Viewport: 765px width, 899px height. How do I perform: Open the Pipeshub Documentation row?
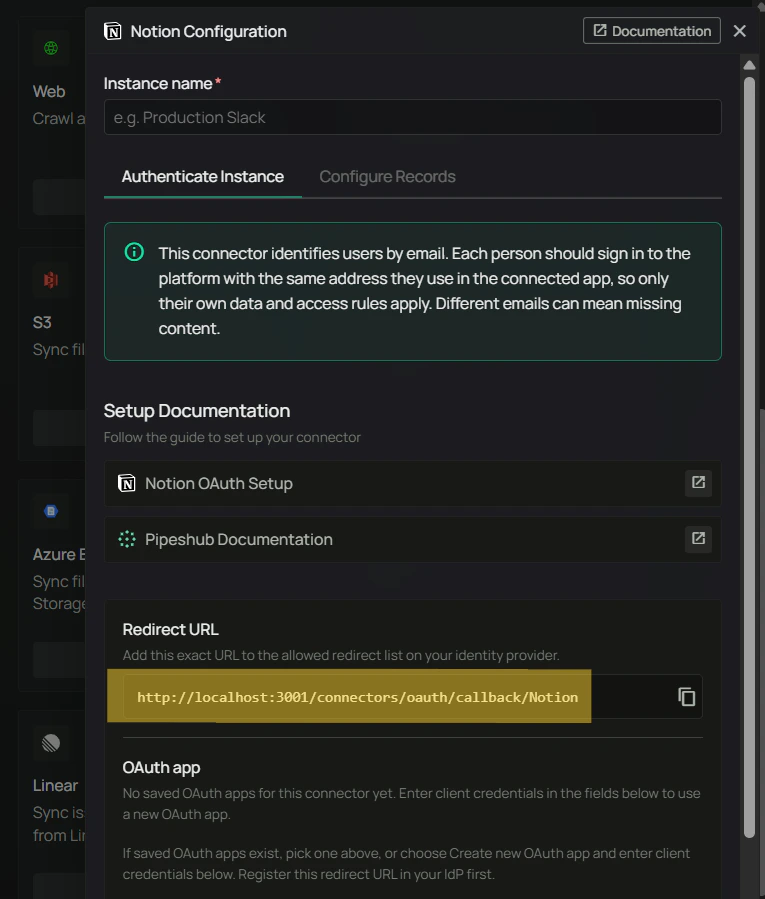pos(412,540)
